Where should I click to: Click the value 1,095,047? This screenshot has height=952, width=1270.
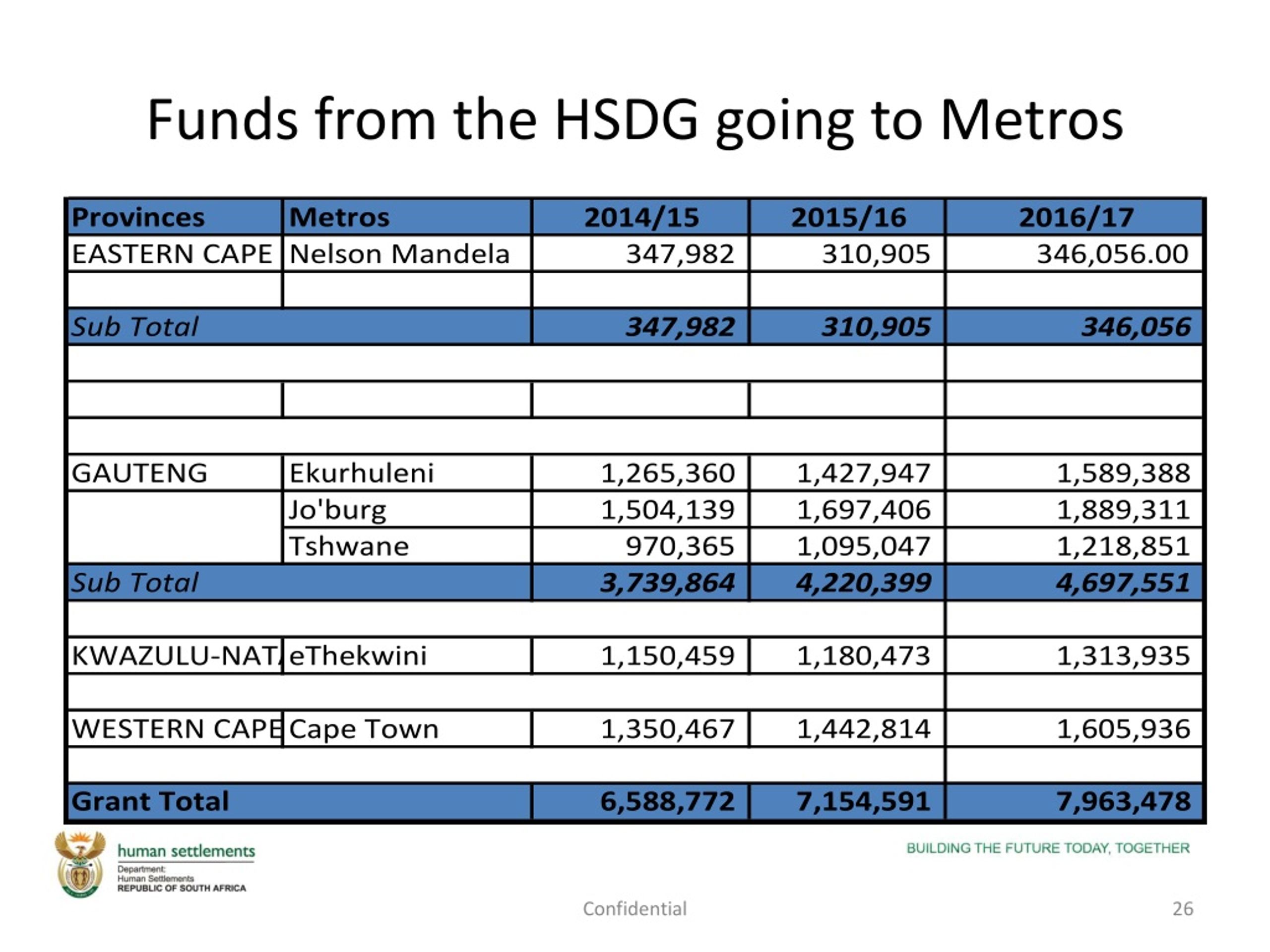click(x=863, y=546)
